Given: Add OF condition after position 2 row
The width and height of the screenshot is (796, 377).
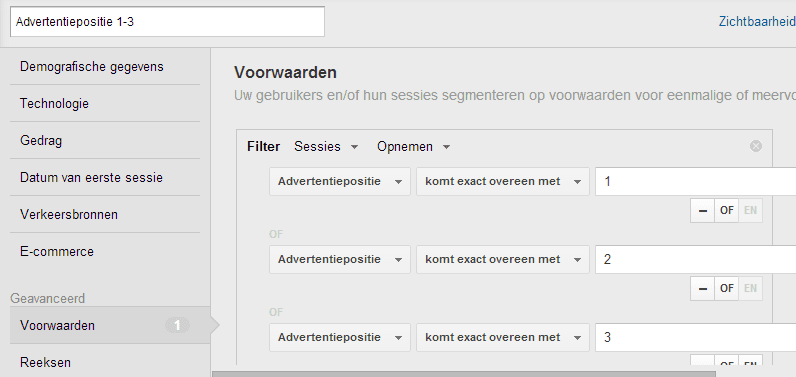Looking at the screenshot, I should pos(726,289).
